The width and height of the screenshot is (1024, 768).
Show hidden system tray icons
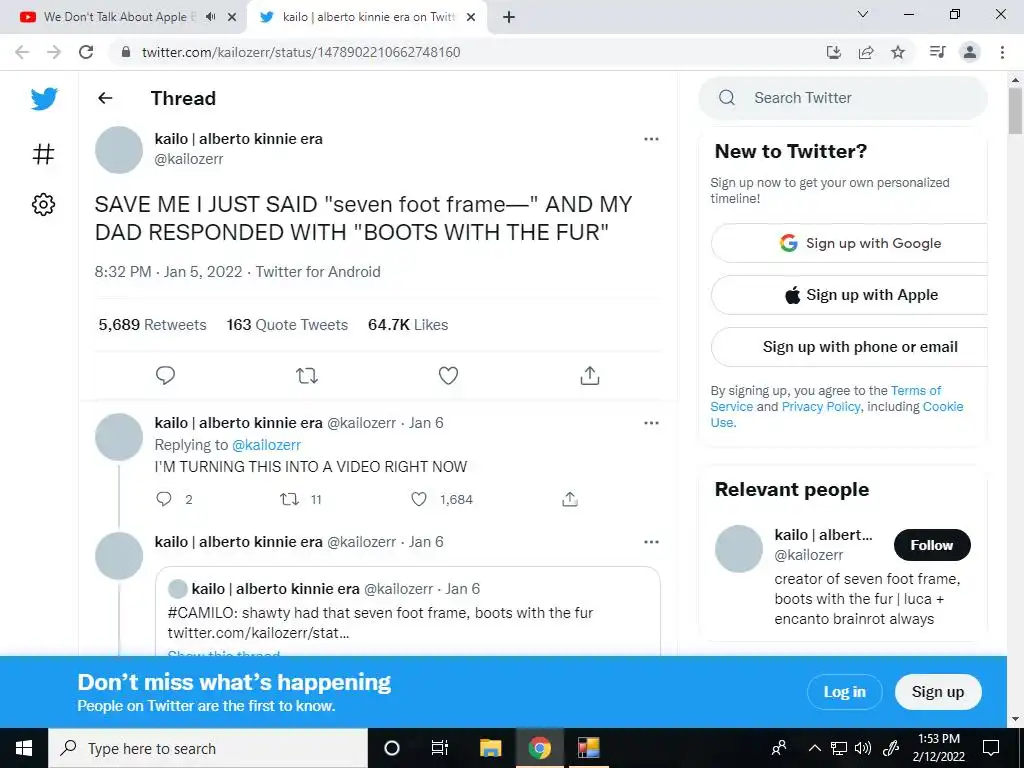pos(814,748)
